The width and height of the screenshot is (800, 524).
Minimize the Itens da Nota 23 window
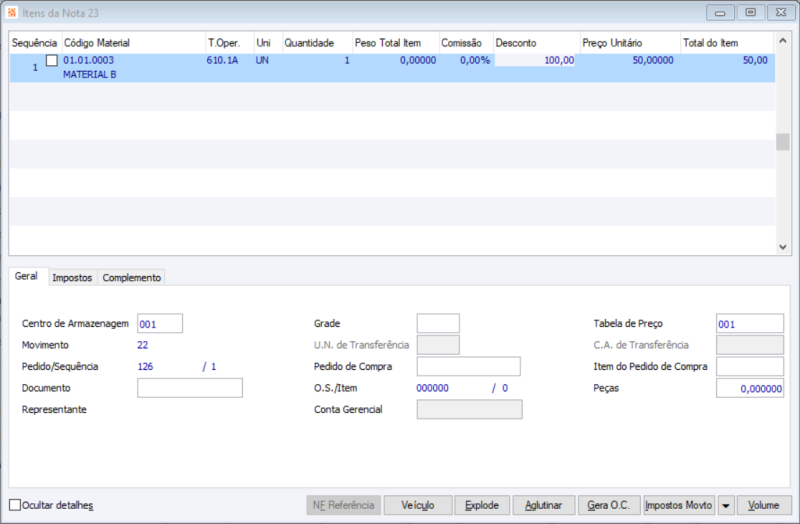click(720, 13)
